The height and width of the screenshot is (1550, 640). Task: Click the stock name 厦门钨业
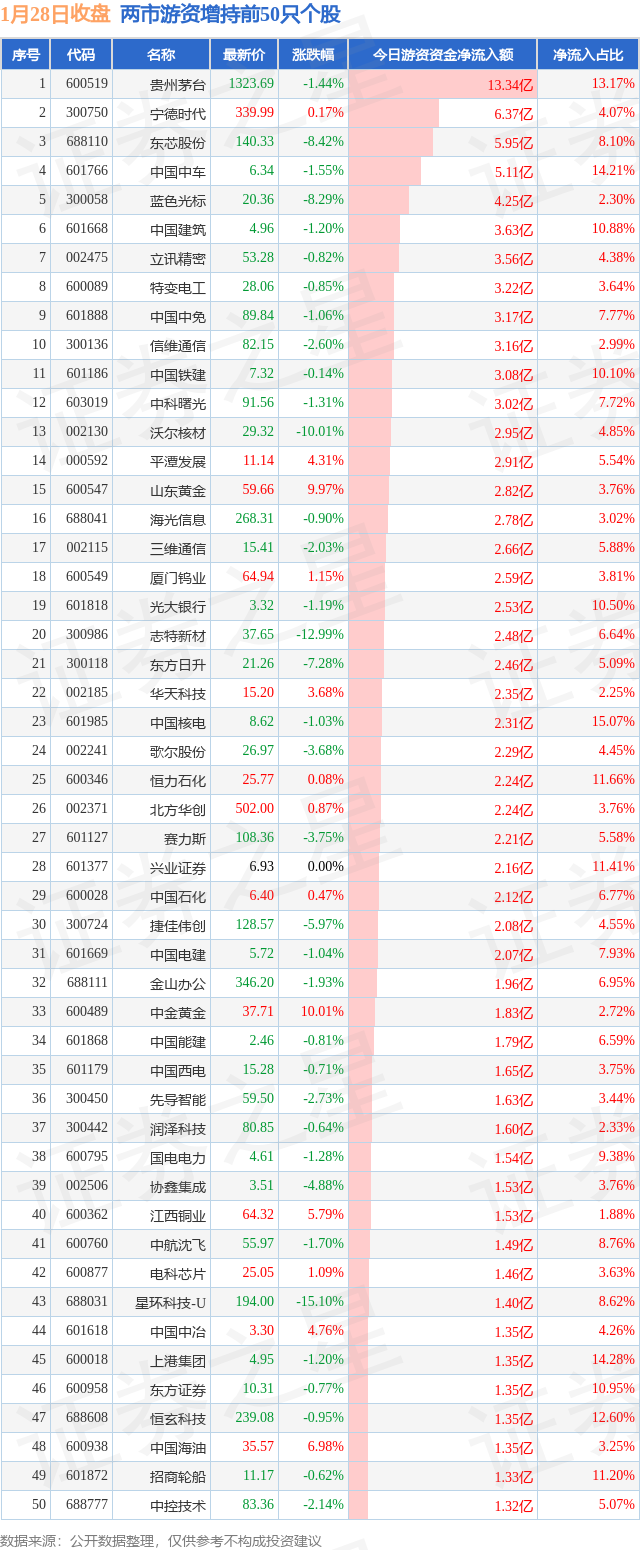tap(178, 578)
